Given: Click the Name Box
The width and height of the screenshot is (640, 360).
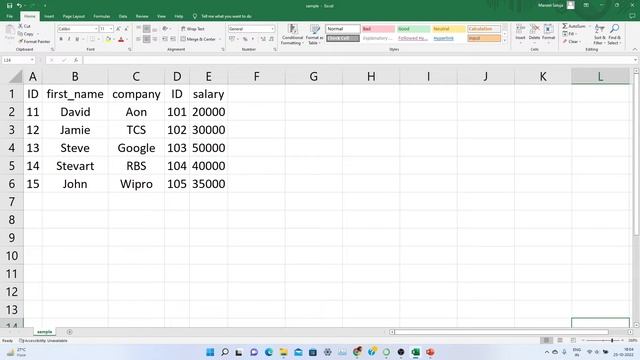Looking at the screenshot, I should click(x=18, y=60).
